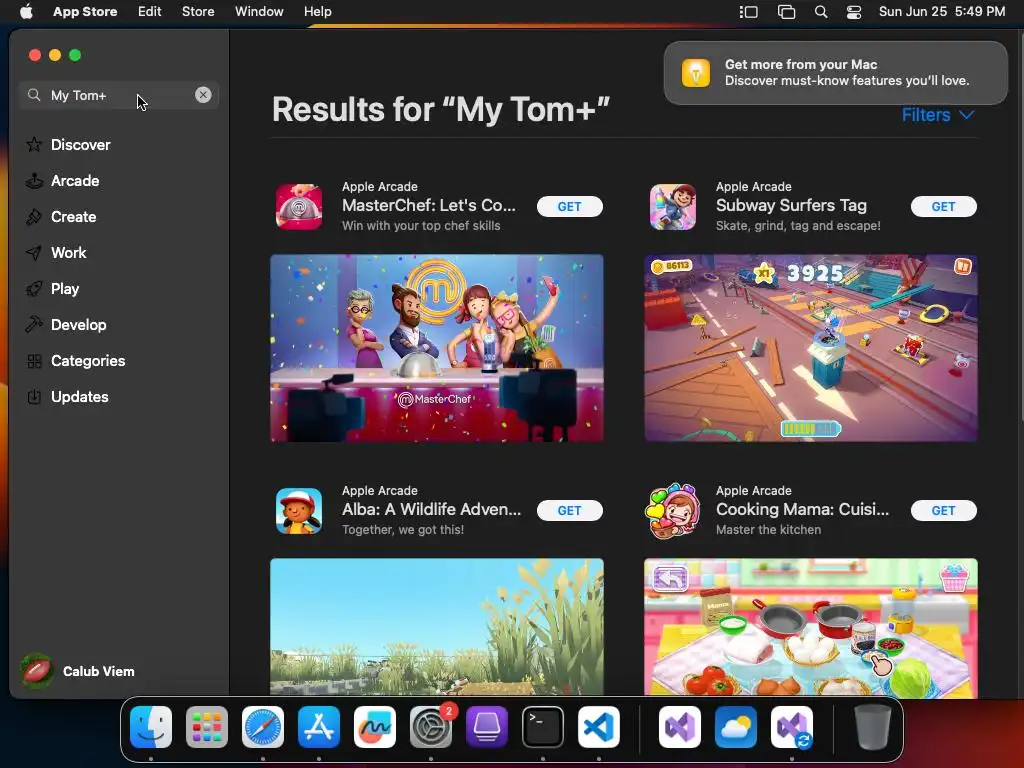Image resolution: width=1024 pixels, height=768 pixels.
Task: Open the Updates download icon
Action: tap(34, 396)
